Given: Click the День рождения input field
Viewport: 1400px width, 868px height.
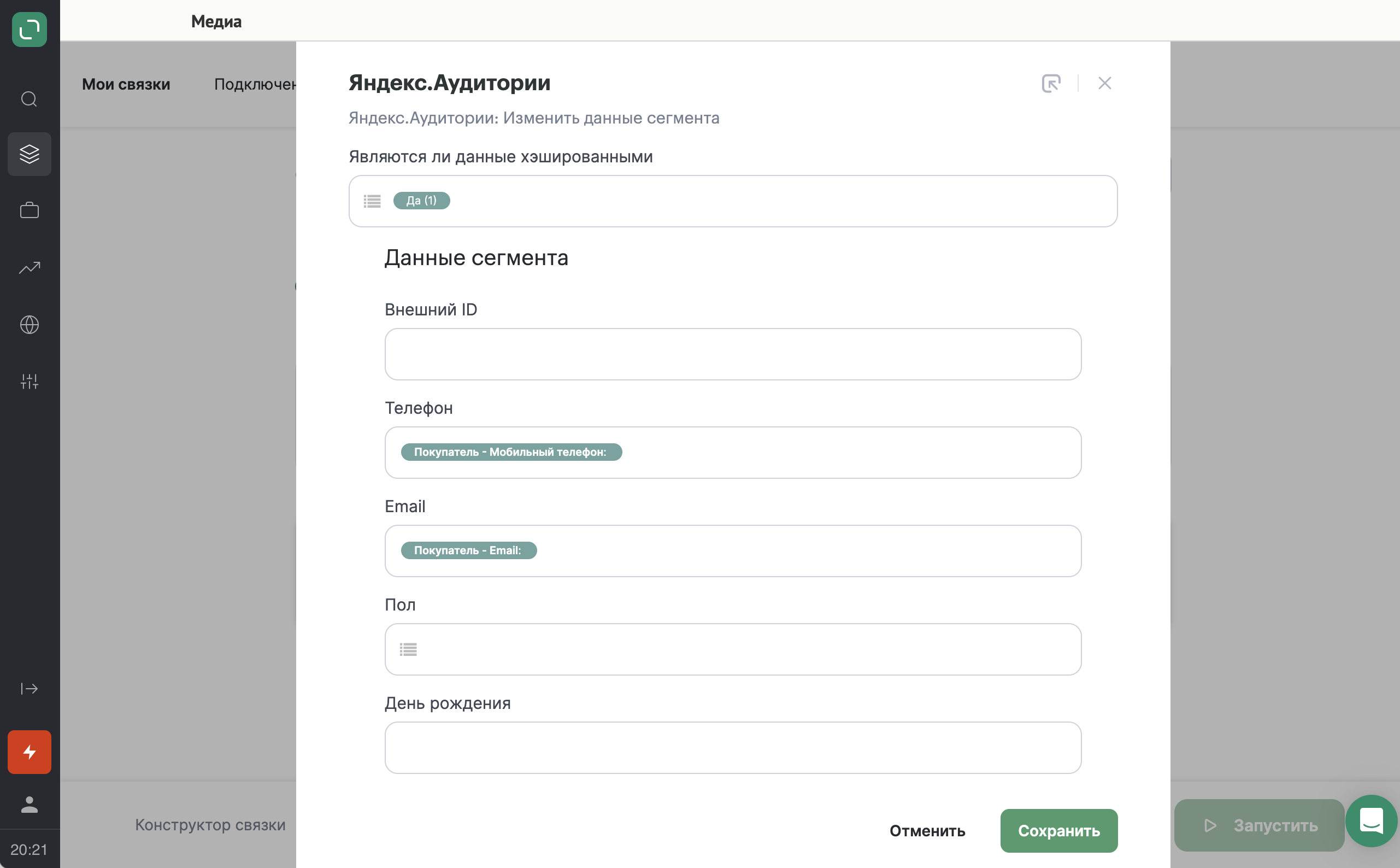Looking at the screenshot, I should point(733,747).
